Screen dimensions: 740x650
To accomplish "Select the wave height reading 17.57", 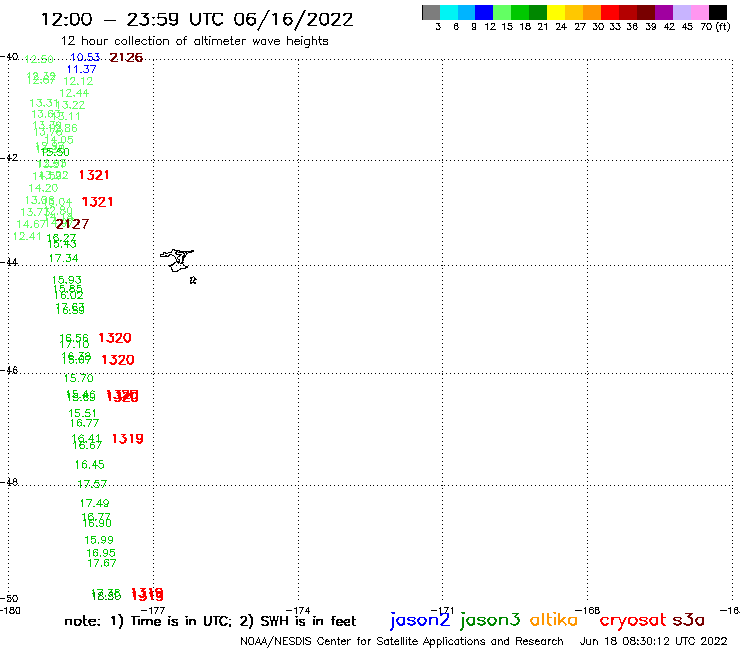I will [92, 484].
